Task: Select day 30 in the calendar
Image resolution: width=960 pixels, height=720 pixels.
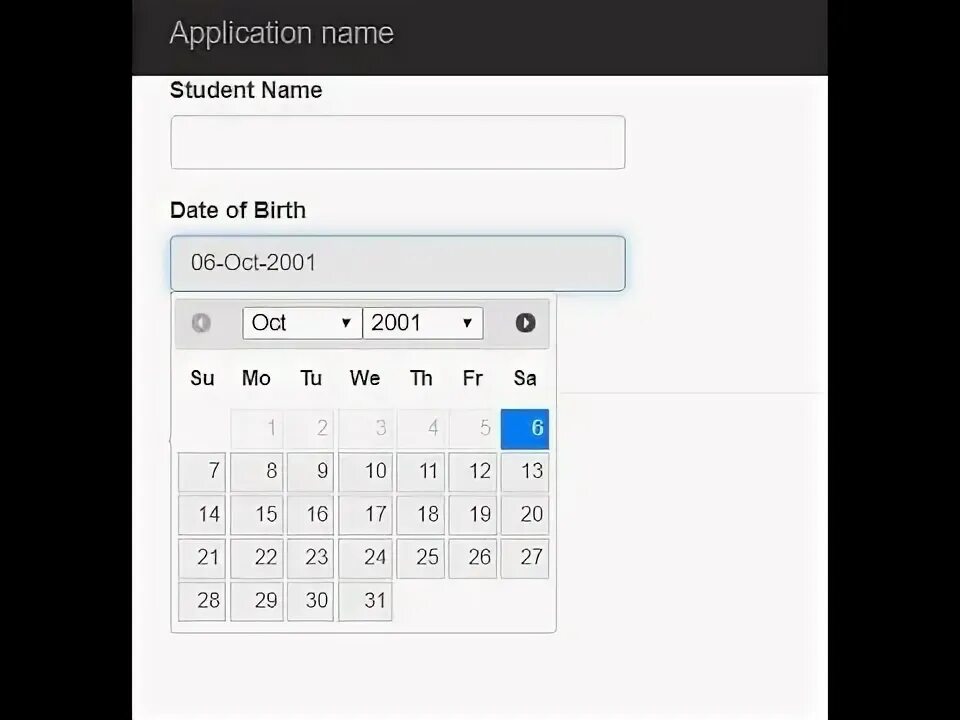Action: click(x=310, y=601)
